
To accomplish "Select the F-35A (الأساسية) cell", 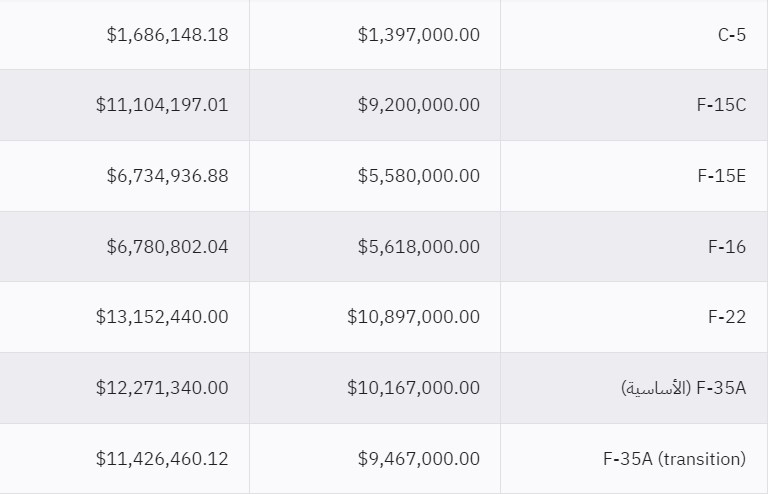I will [x=683, y=387].
